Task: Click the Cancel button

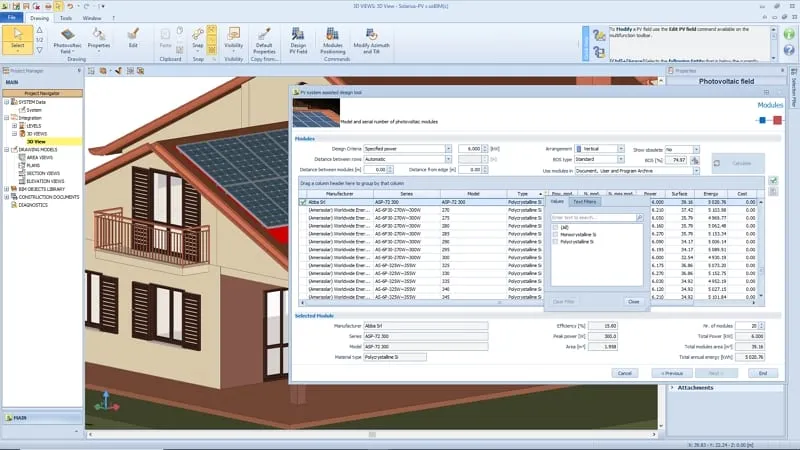Action: (x=624, y=373)
